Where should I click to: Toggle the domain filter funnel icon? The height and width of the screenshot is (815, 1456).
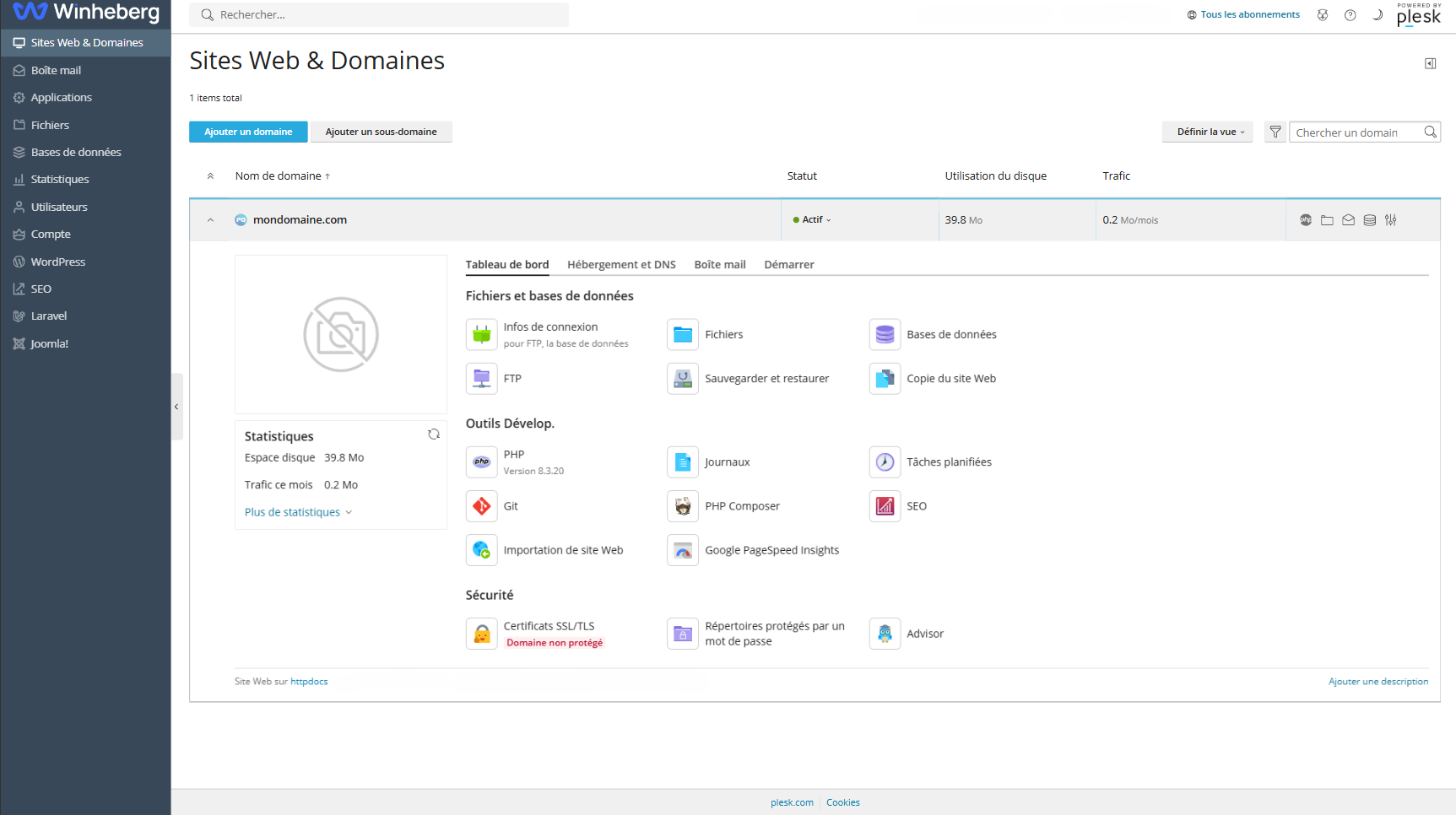point(1275,132)
